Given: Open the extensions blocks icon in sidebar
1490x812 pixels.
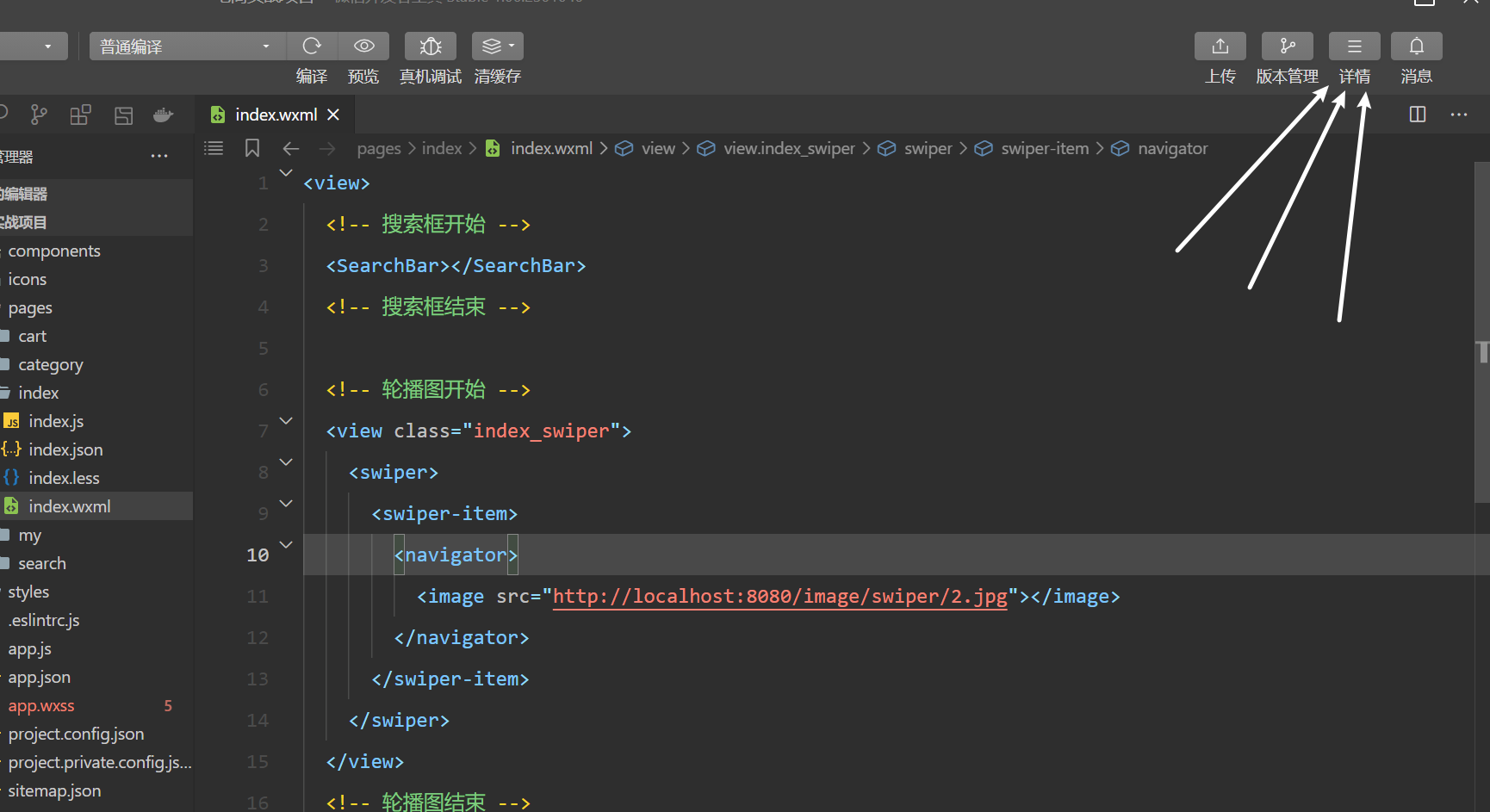Looking at the screenshot, I should coord(80,115).
